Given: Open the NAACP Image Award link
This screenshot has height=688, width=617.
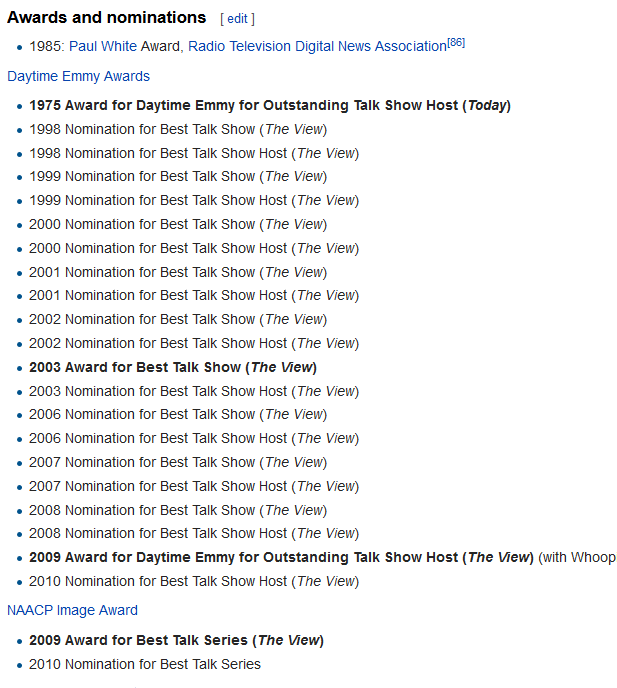Looking at the screenshot, I should coord(72,610).
